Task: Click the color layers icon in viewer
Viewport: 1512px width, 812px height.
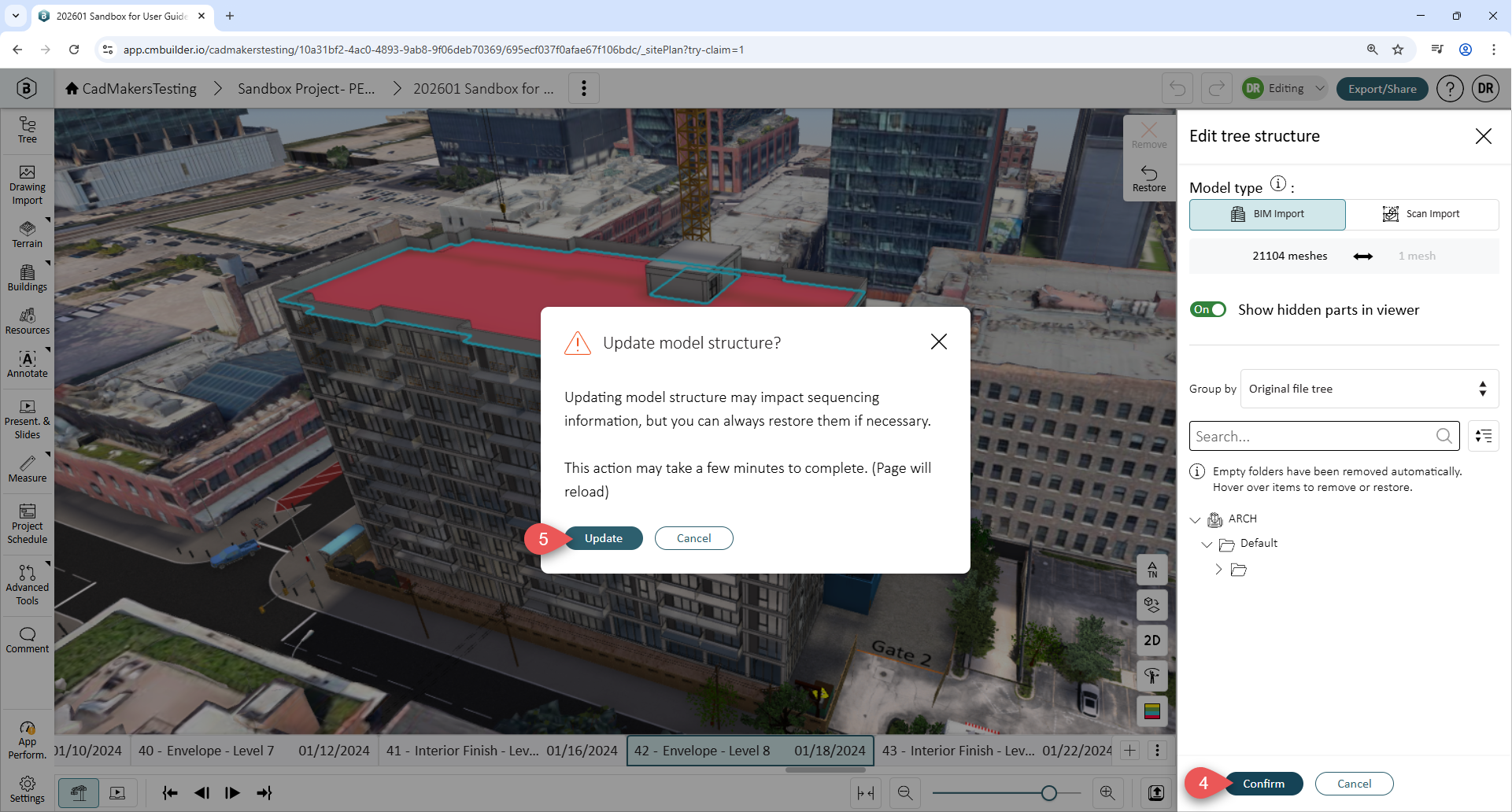Action: coord(1152,711)
